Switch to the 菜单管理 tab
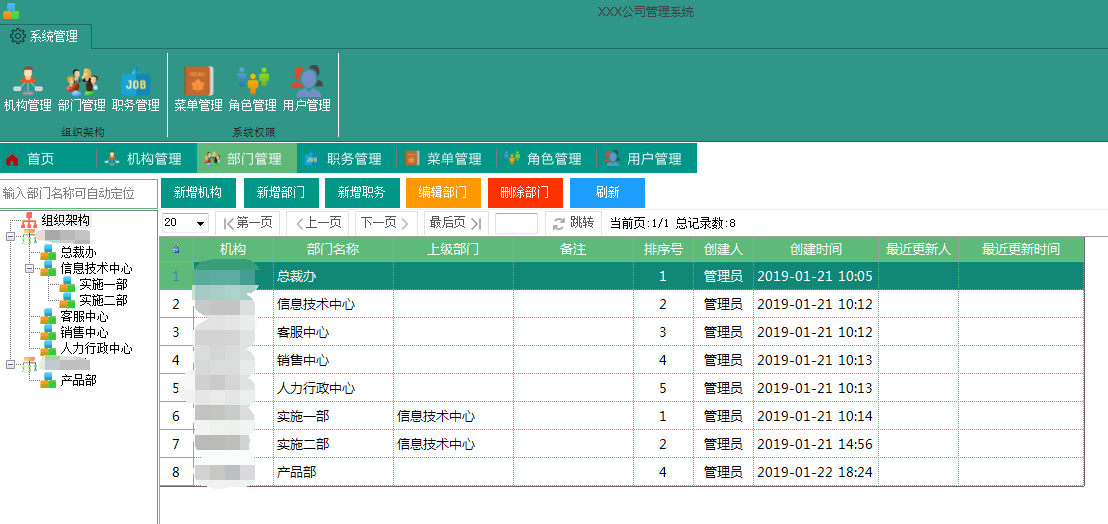The height and width of the screenshot is (524, 1108). (447, 159)
